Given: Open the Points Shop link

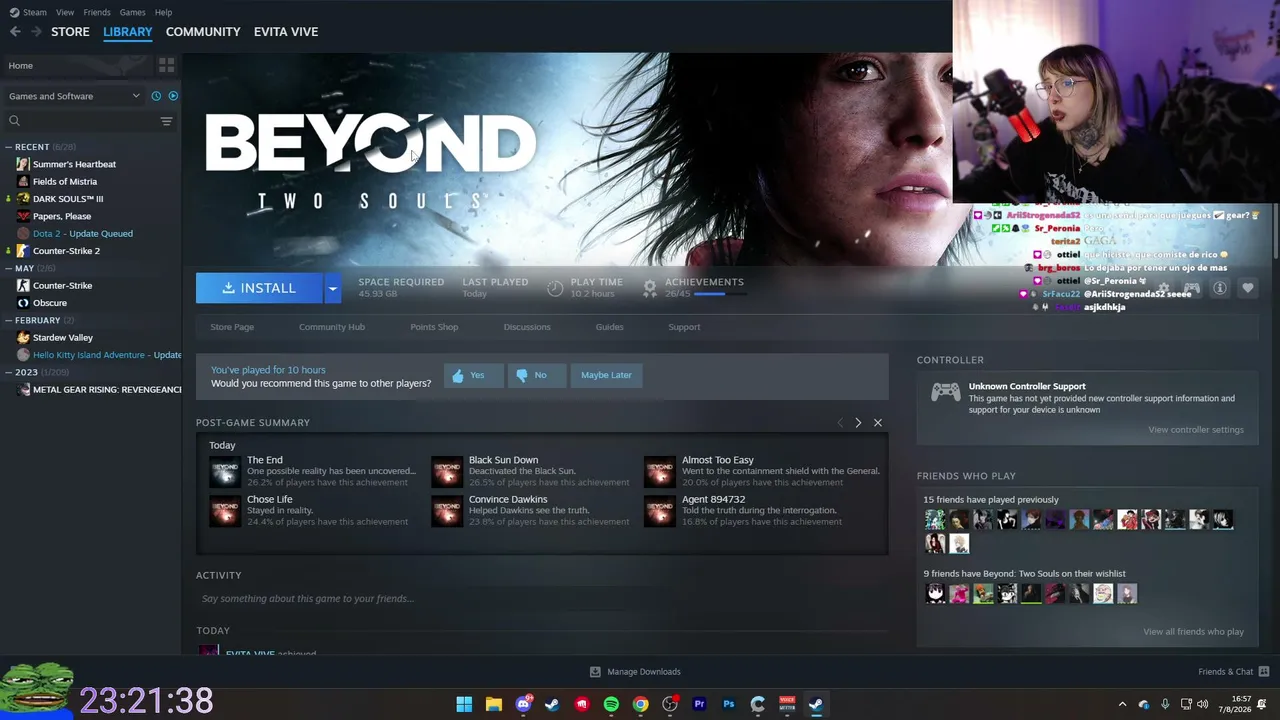Looking at the screenshot, I should [x=434, y=327].
